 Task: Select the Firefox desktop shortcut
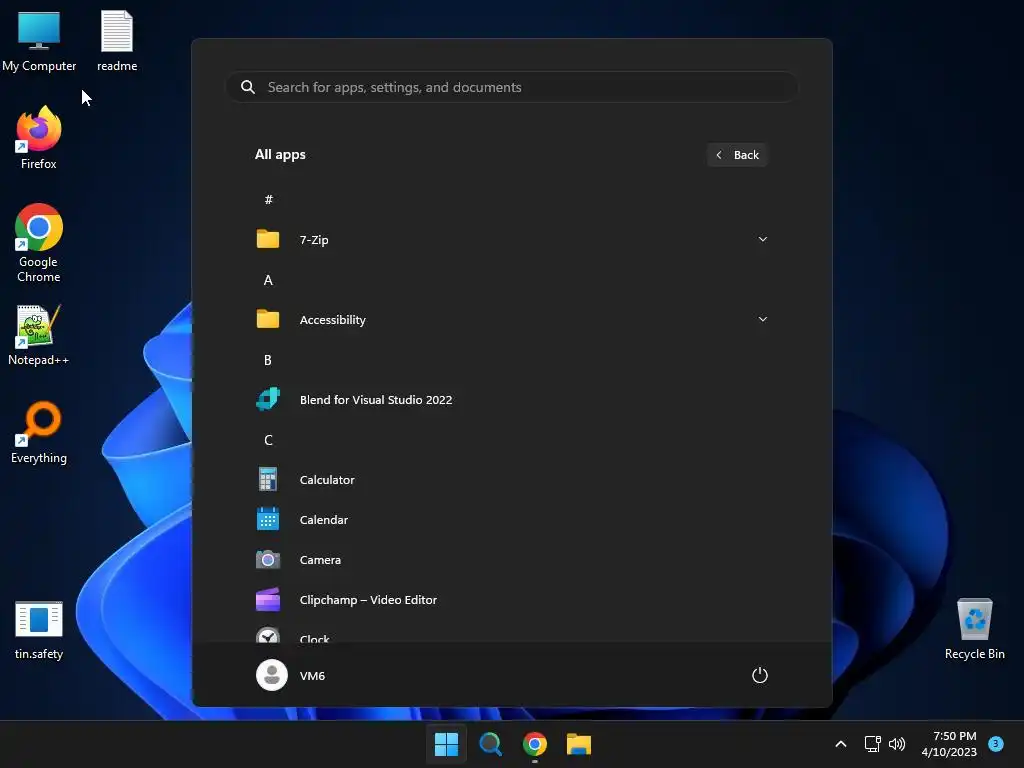pyautogui.click(x=39, y=138)
